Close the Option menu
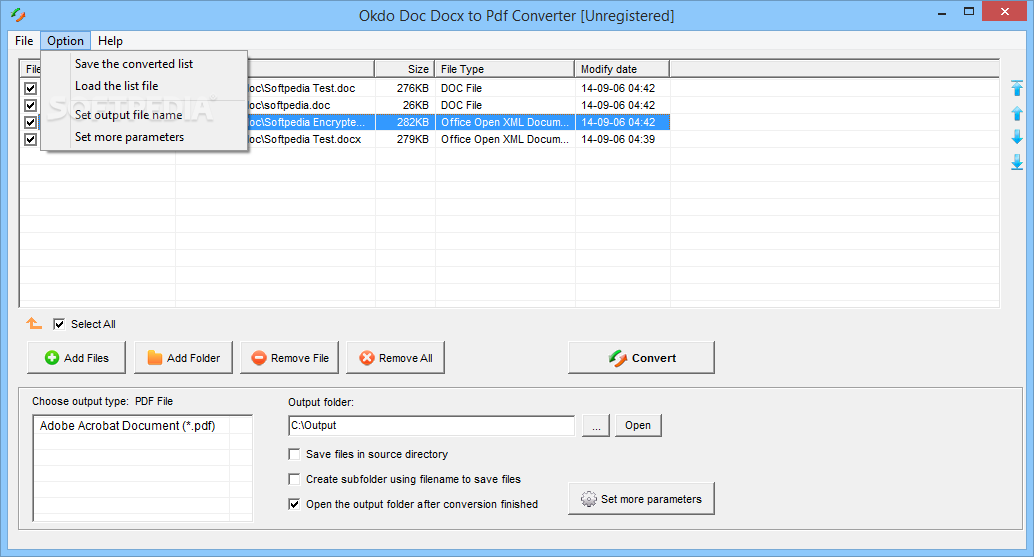The image size is (1034, 557). 65,41
